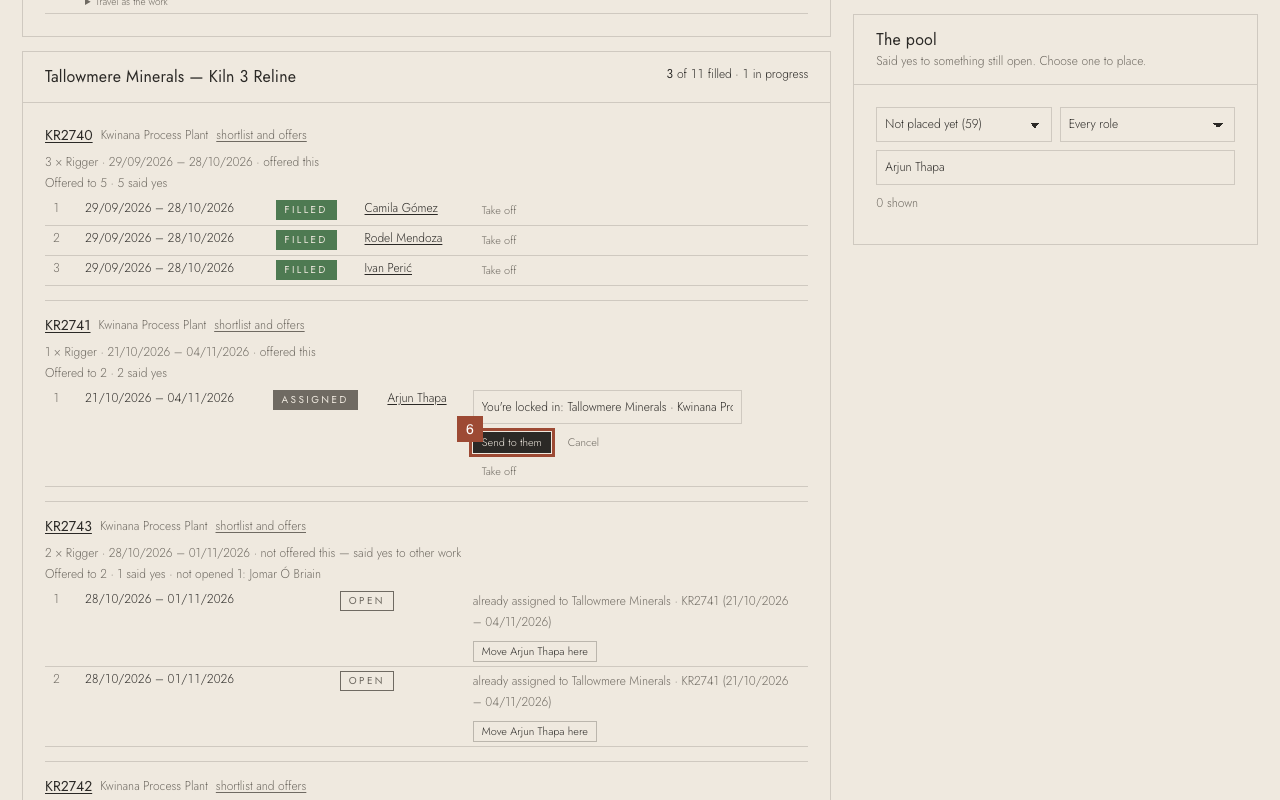
Task: Click the FILLED badge in Rodel Mendoza's row
Action: (x=306, y=240)
